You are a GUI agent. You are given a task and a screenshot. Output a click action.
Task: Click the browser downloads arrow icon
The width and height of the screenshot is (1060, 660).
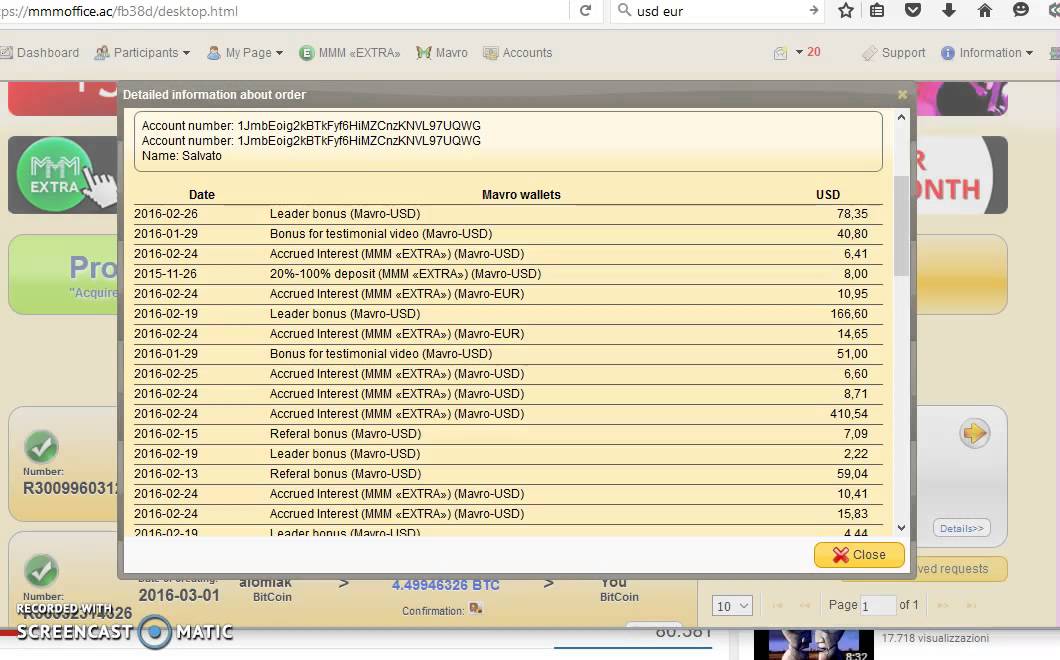[x=949, y=11]
